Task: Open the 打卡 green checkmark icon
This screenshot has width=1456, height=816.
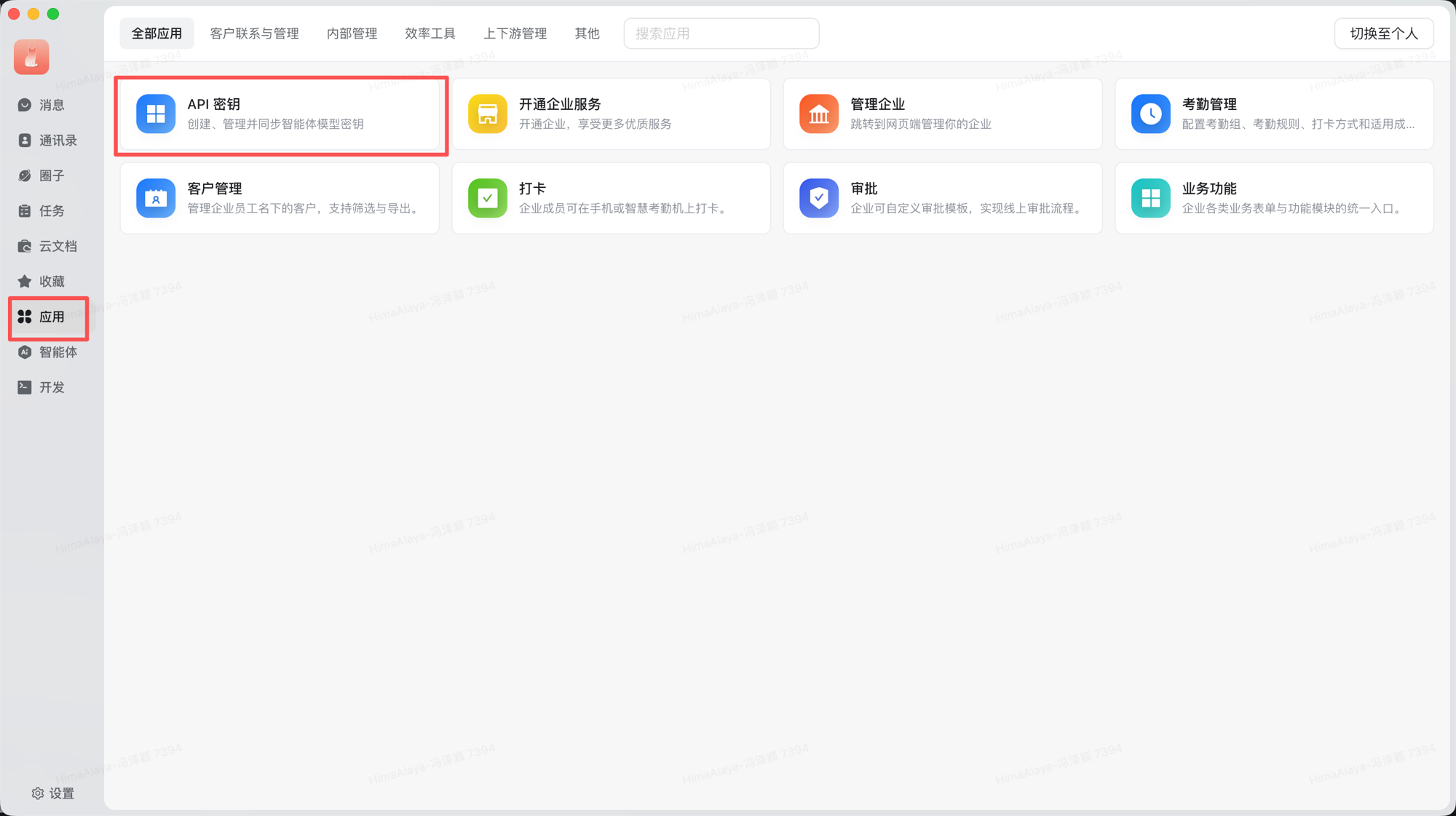Action: tap(487, 198)
